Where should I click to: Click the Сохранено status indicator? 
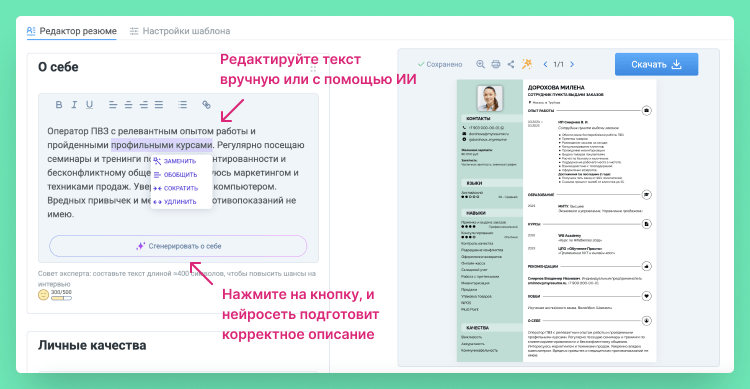tap(440, 64)
